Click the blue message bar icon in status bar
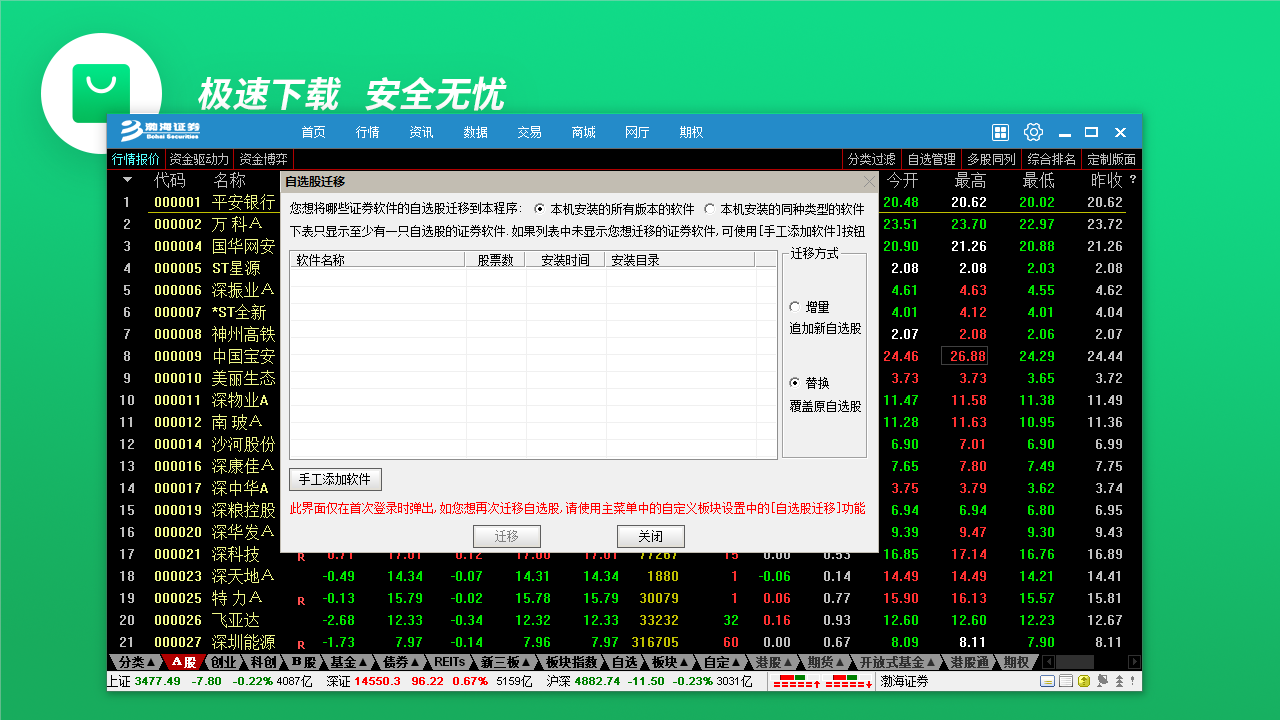The image size is (1280, 720). (1047, 681)
